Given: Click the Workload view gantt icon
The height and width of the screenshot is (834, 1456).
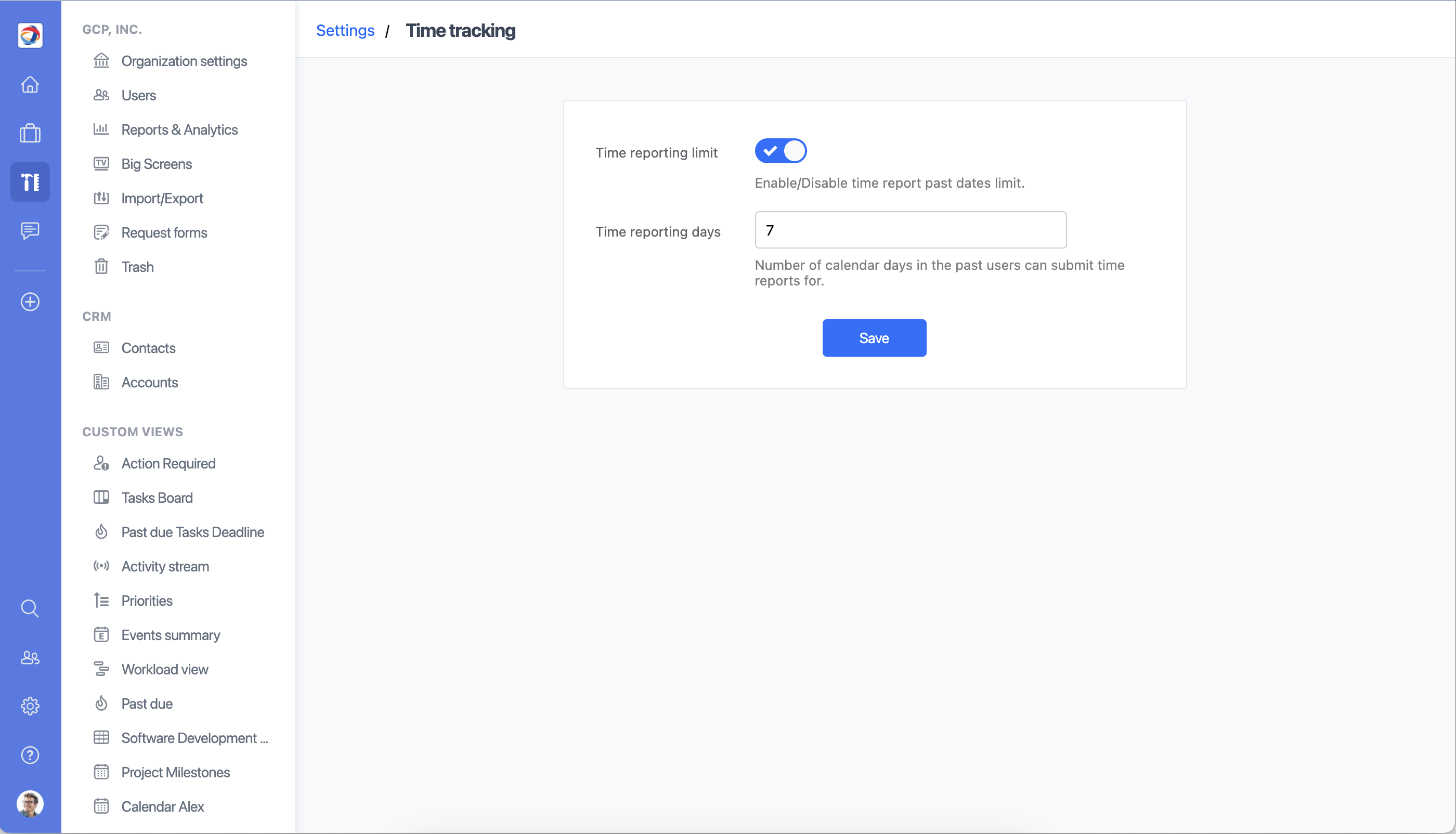Looking at the screenshot, I should pyautogui.click(x=101, y=670).
